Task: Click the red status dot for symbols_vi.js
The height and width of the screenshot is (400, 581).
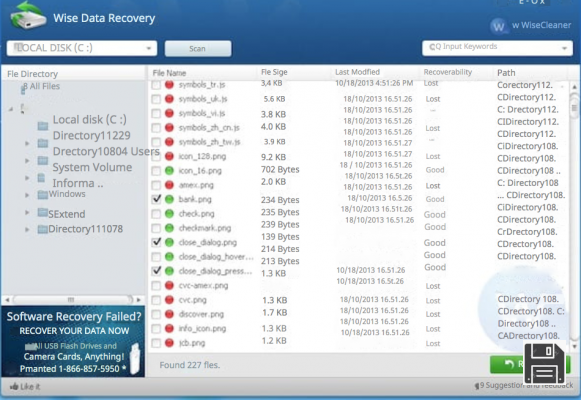Action: pyautogui.click(x=169, y=113)
